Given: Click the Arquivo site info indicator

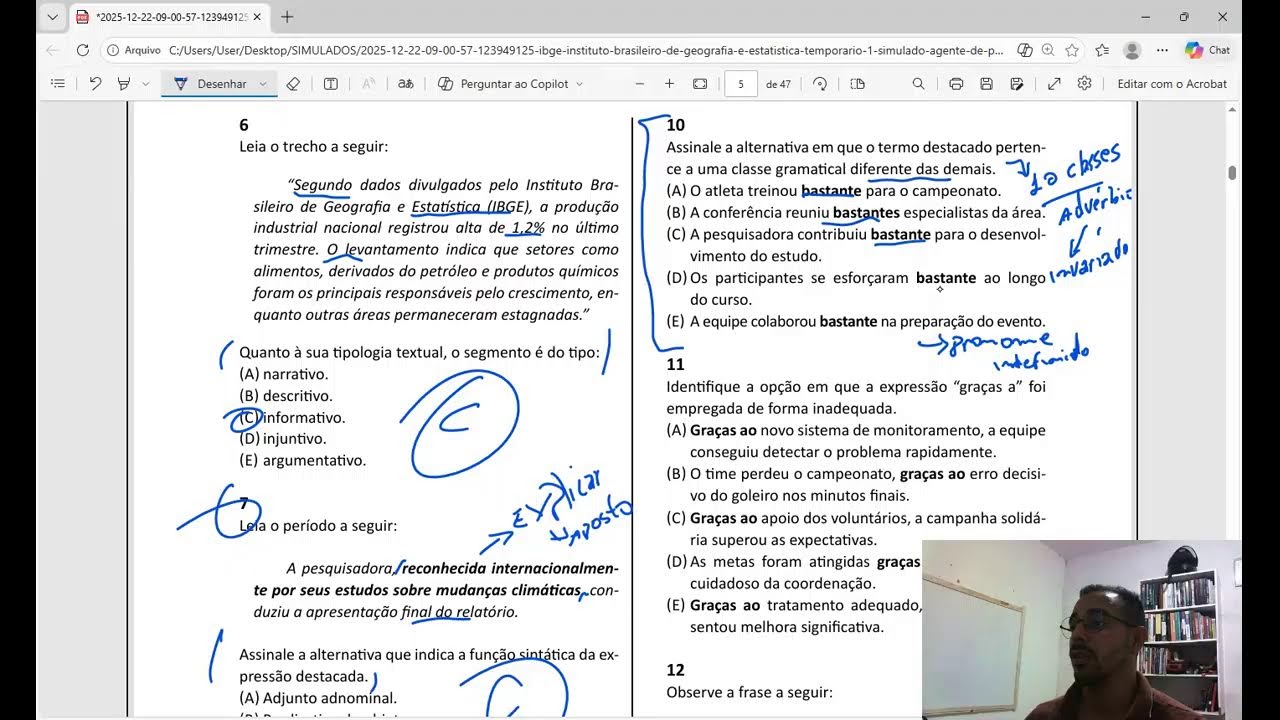Looking at the screenshot, I should coord(134,50).
